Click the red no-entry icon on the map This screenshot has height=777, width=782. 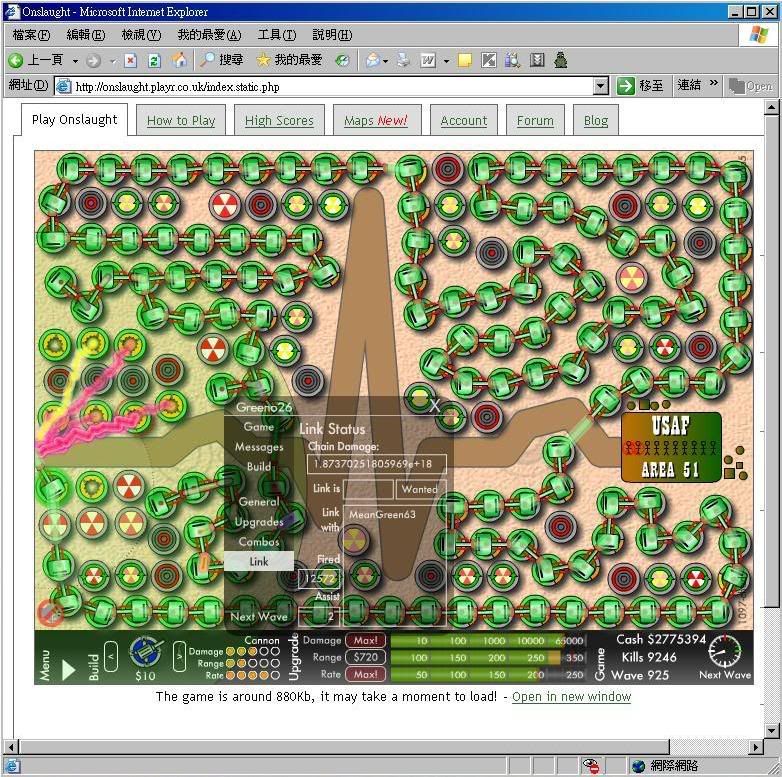tap(50, 612)
